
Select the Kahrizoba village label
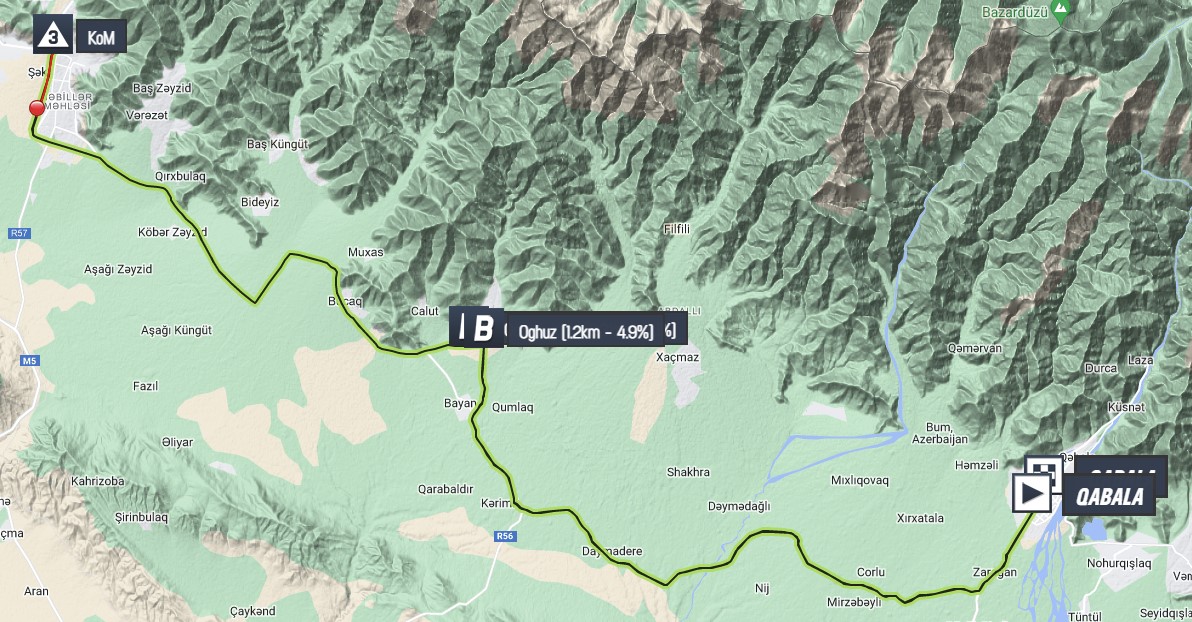[x=97, y=481]
